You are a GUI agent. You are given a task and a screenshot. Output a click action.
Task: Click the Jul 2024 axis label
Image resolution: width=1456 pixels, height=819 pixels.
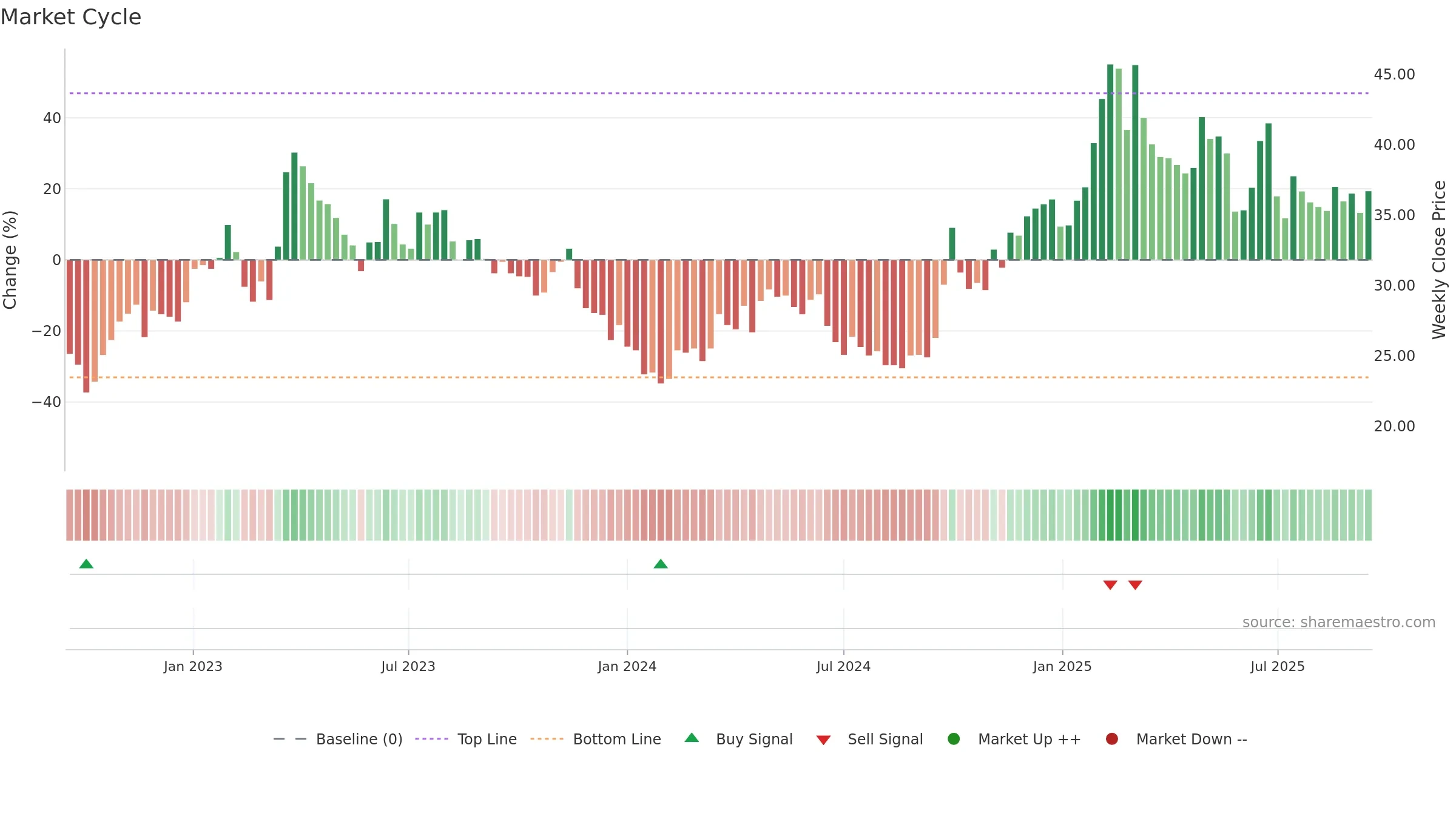[x=843, y=666]
